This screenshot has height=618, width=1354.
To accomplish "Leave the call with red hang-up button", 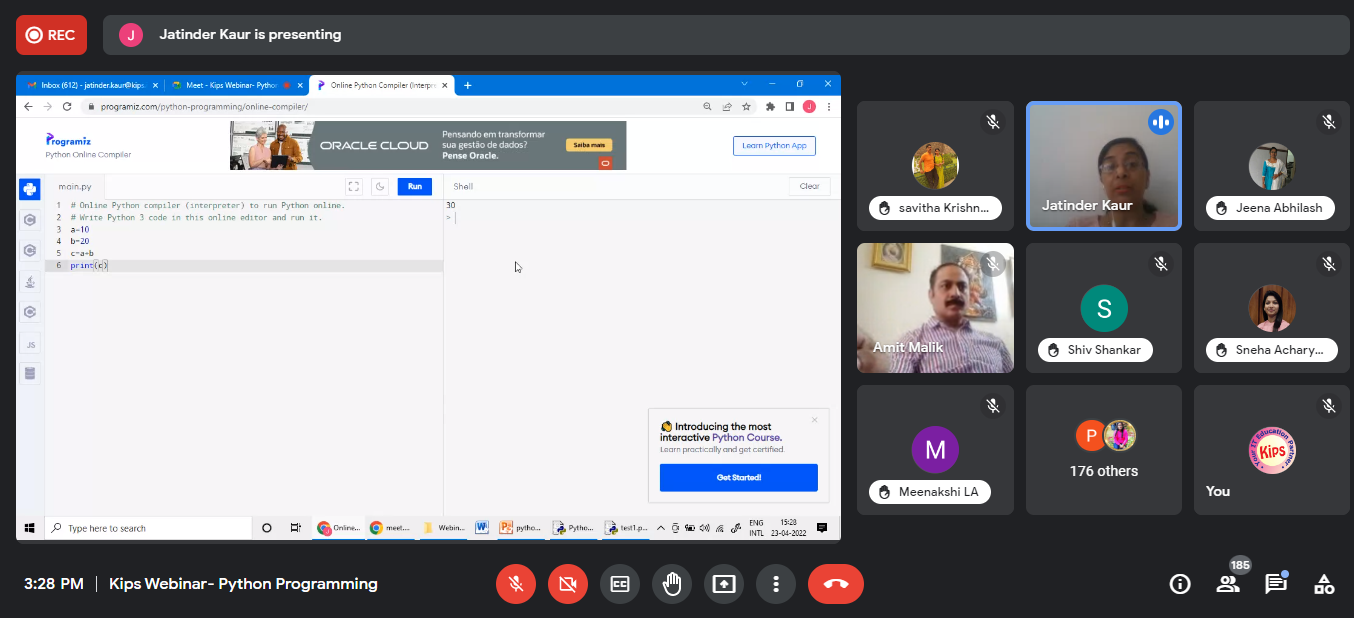I will [836, 584].
